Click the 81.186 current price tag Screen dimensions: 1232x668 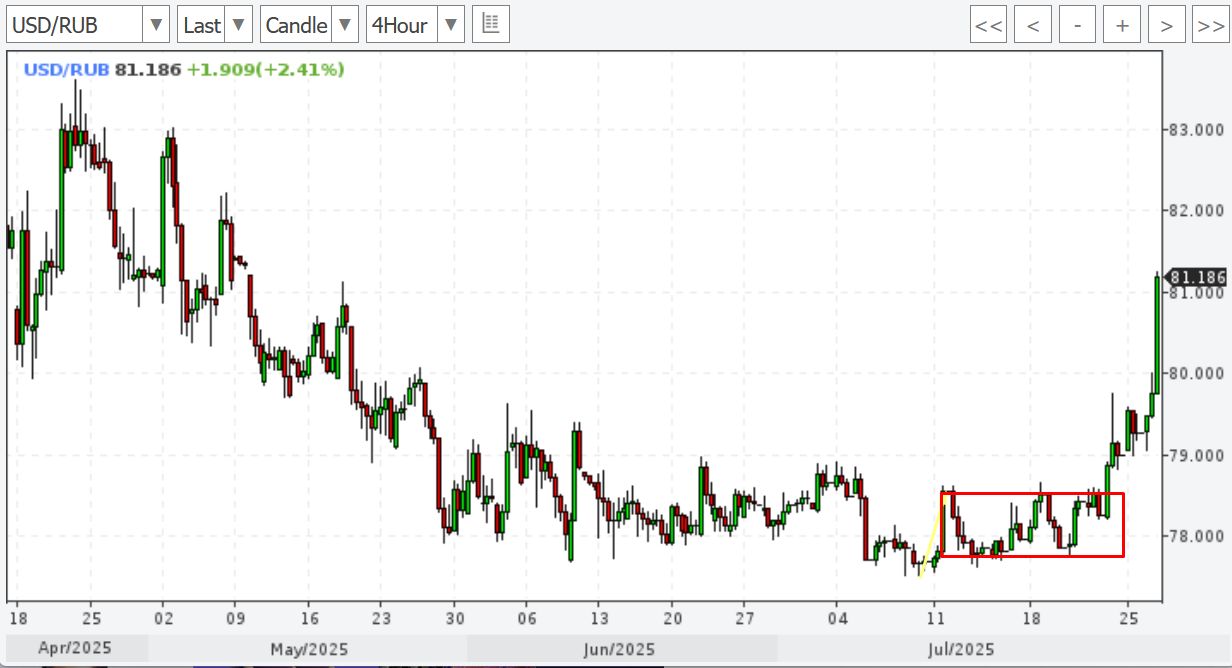tap(1196, 277)
